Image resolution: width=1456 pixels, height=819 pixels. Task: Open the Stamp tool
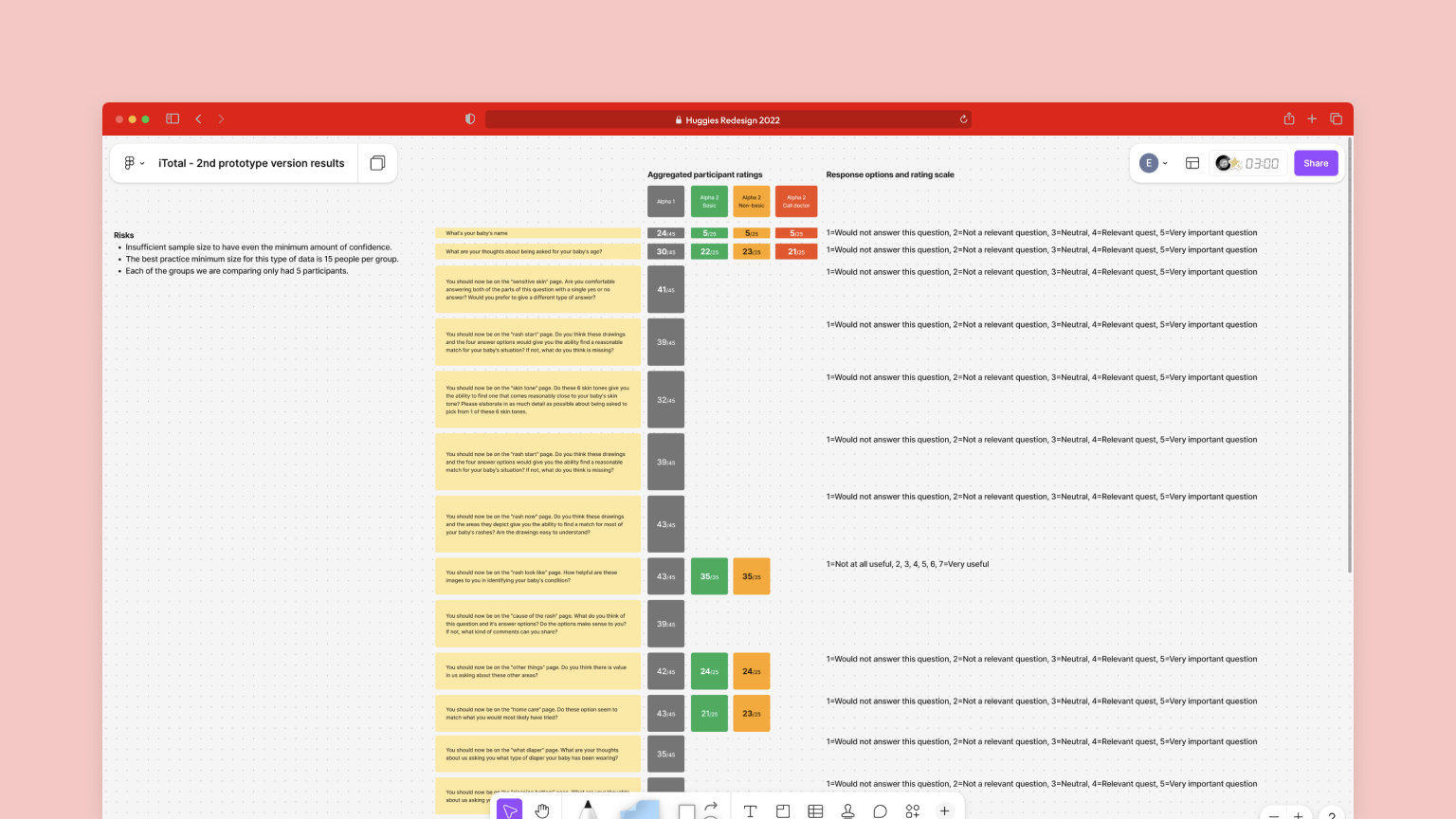[847, 811]
